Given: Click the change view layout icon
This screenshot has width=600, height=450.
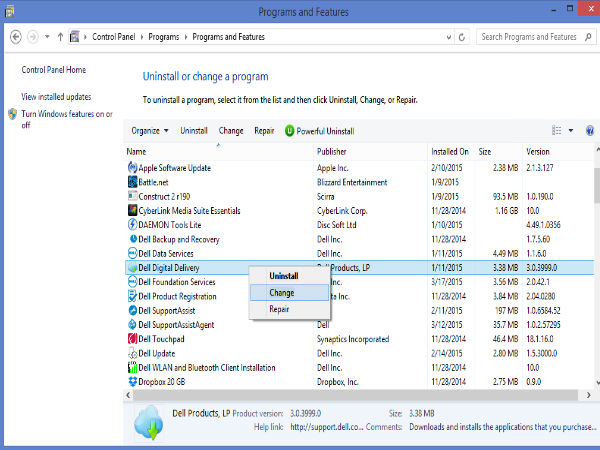Looking at the screenshot, I should coord(557,130).
